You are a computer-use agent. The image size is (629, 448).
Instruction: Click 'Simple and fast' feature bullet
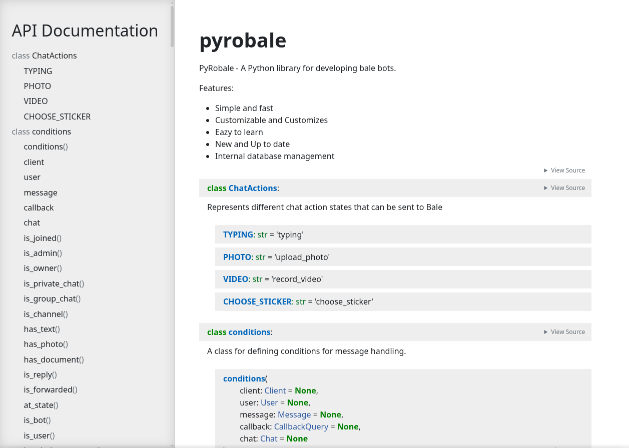pos(244,108)
